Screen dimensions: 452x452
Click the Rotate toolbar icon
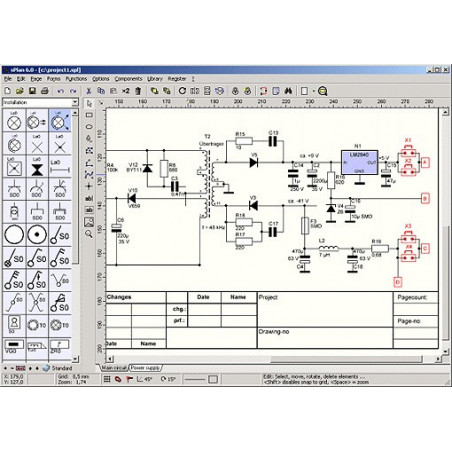click(182, 91)
